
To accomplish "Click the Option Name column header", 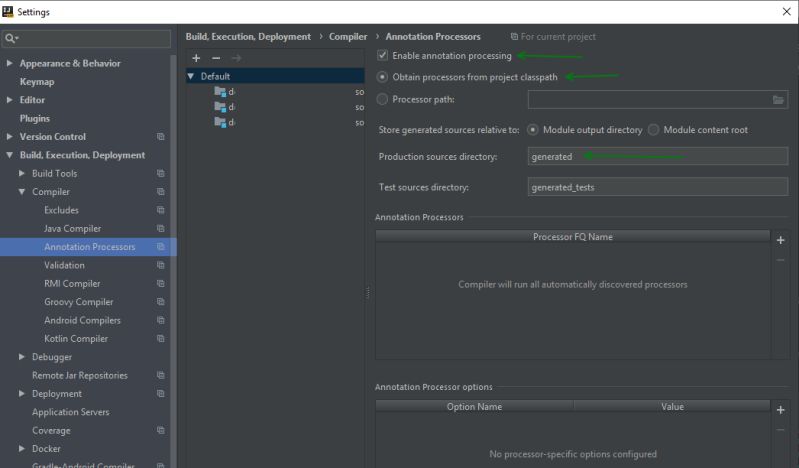I will pos(474,406).
